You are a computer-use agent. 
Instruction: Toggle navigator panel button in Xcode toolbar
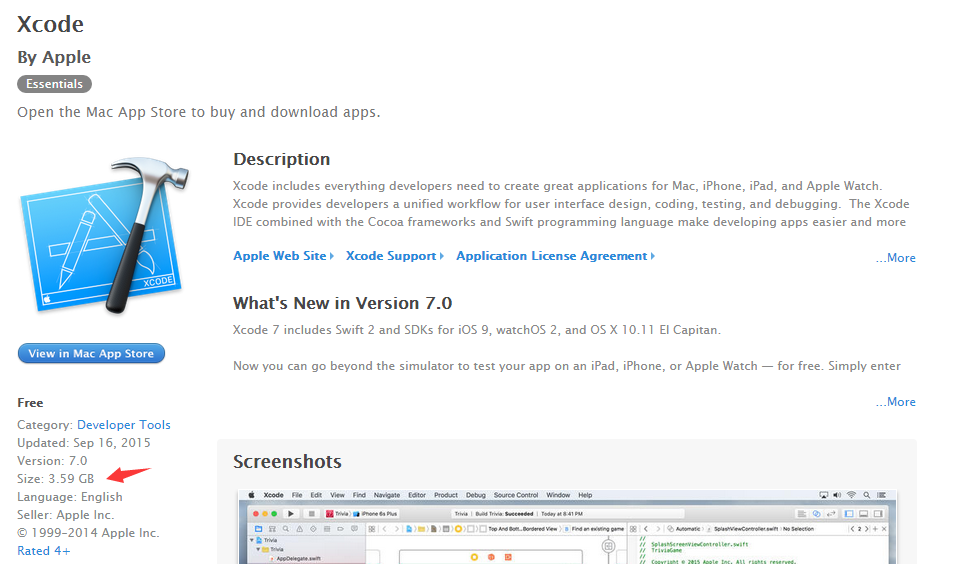pos(849,514)
